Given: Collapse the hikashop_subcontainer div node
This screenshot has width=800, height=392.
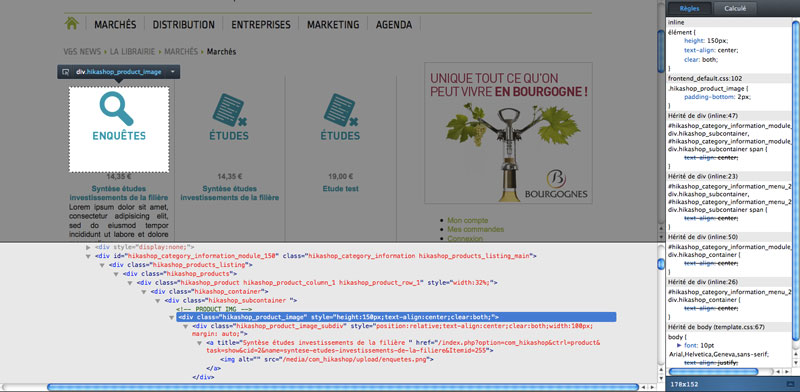Looking at the screenshot, I should (158, 301).
